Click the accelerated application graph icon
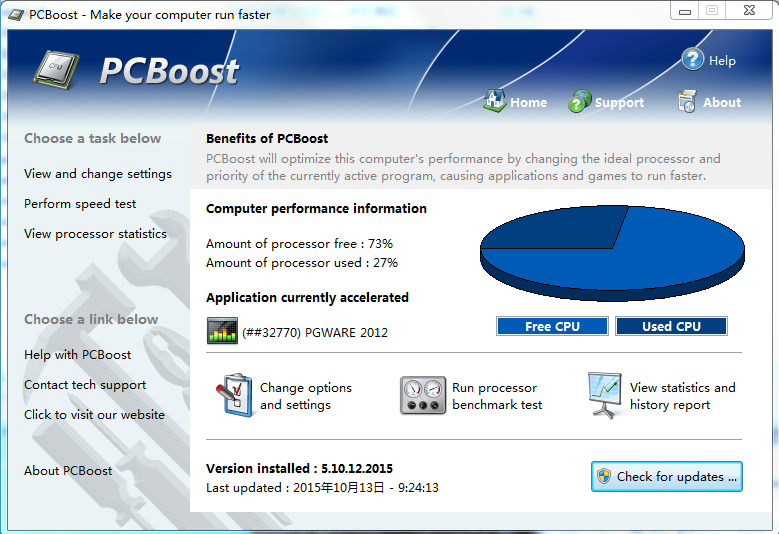Image resolution: width=779 pixels, height=534 pixels. 222,331
